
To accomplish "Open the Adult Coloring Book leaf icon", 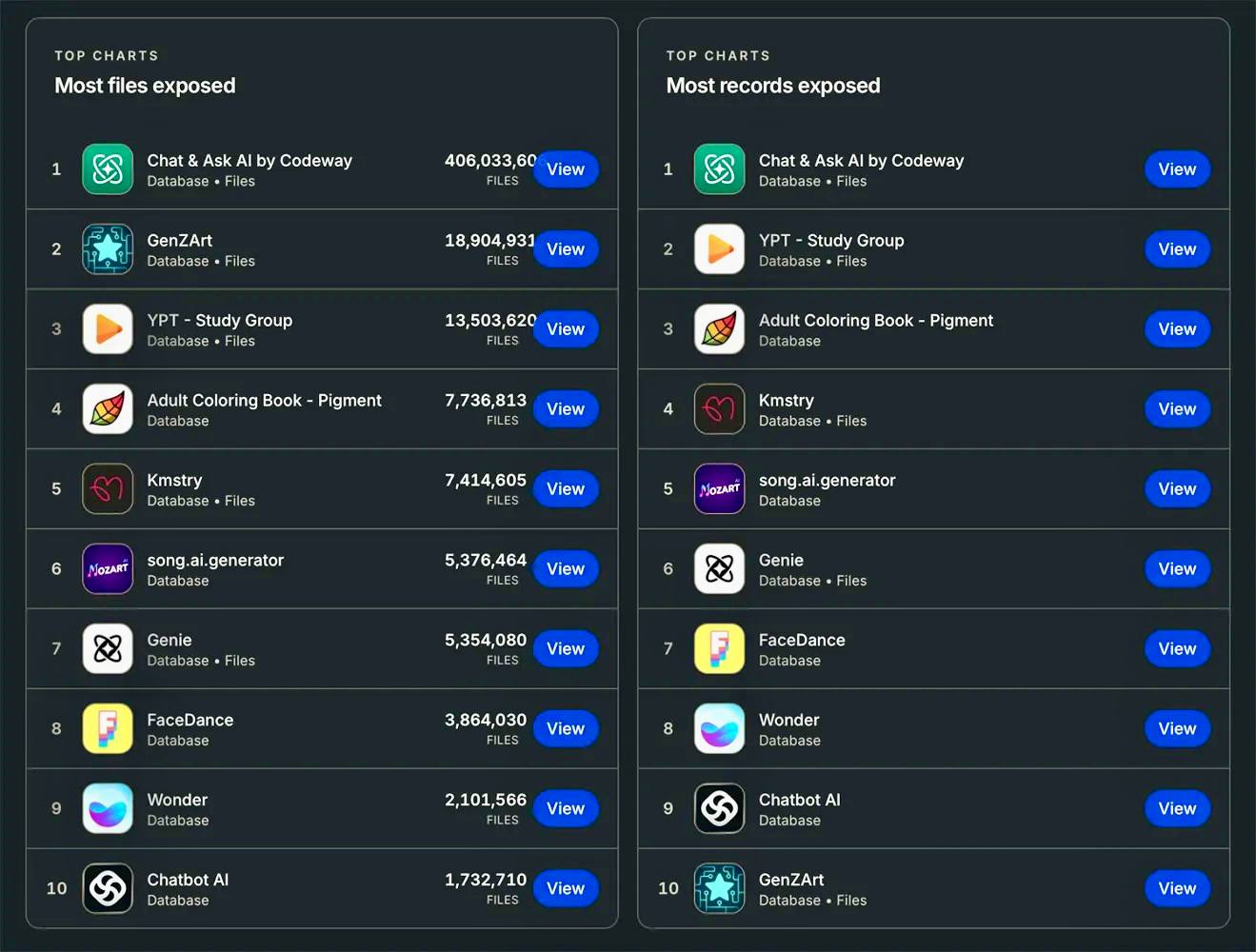I will click(108, 408).
